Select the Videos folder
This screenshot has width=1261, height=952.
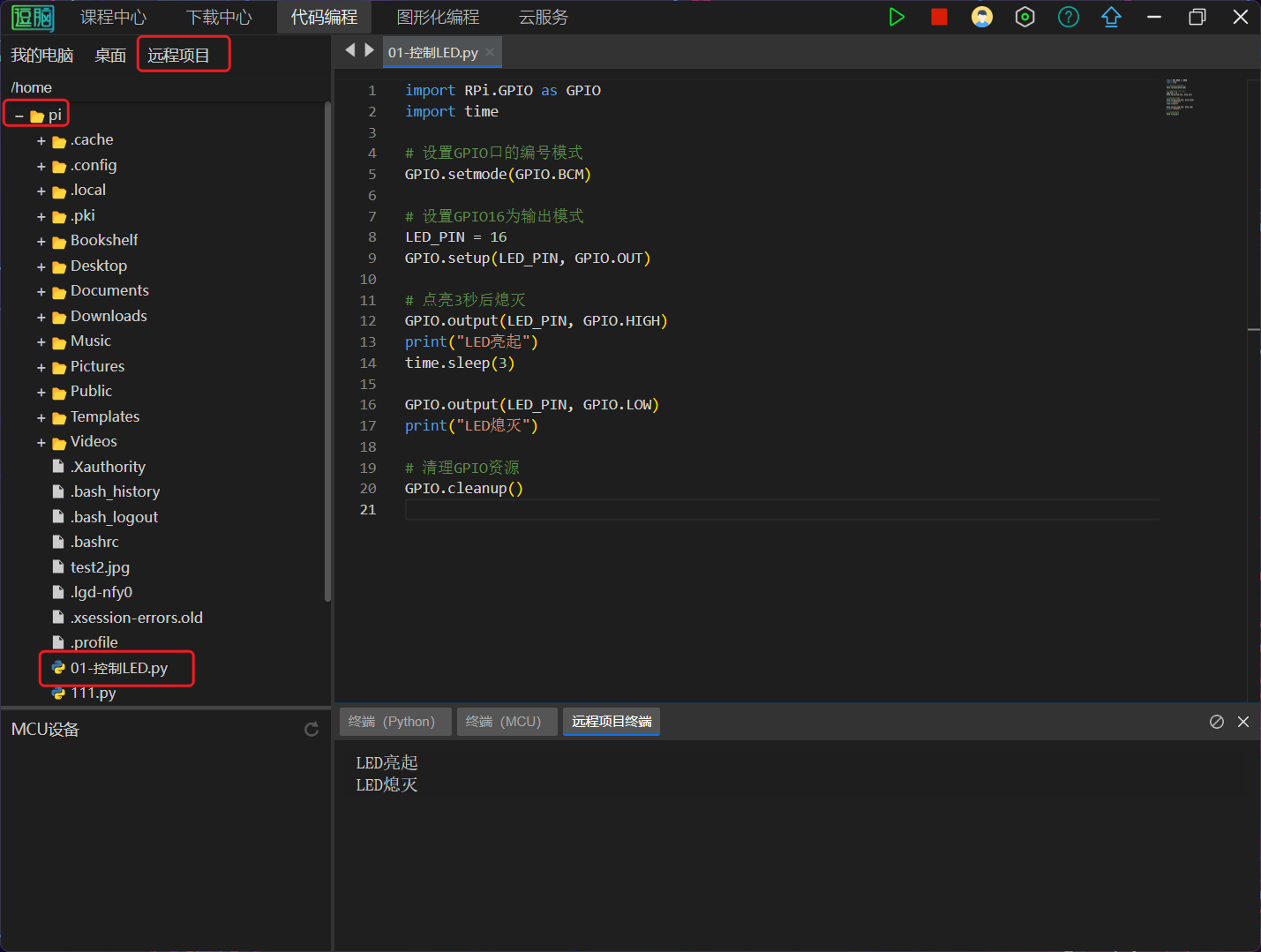coord(94,441)
